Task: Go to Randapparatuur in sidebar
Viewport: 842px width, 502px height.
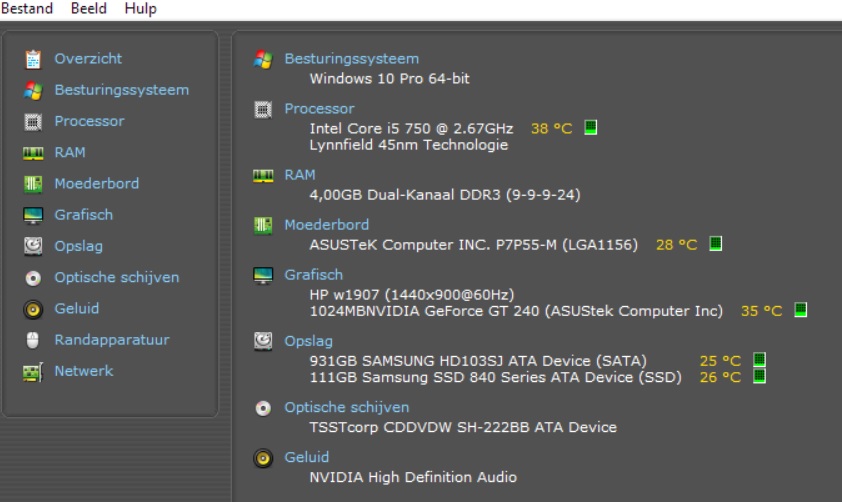Action: pos(34,340)
